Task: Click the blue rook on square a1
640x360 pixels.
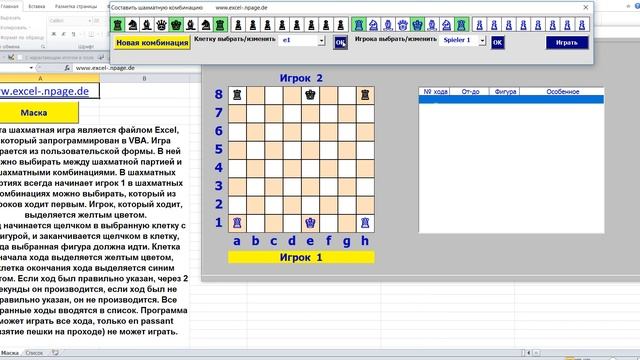Action: pos(237,223)
